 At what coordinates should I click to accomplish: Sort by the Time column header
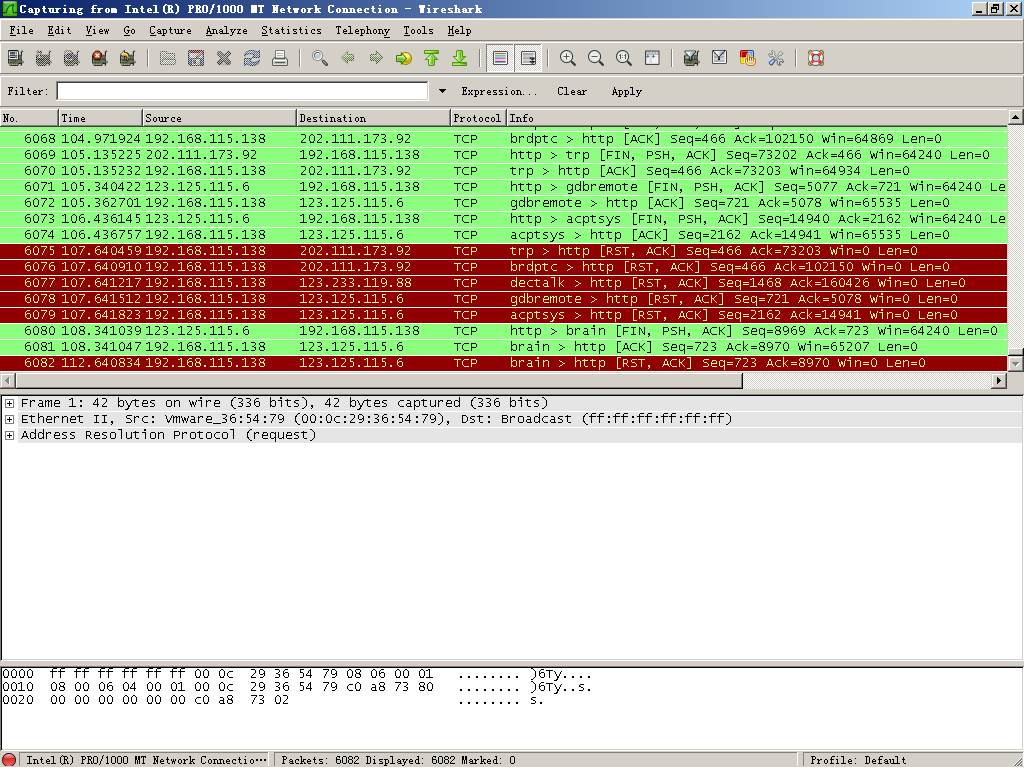coord(101,118)
